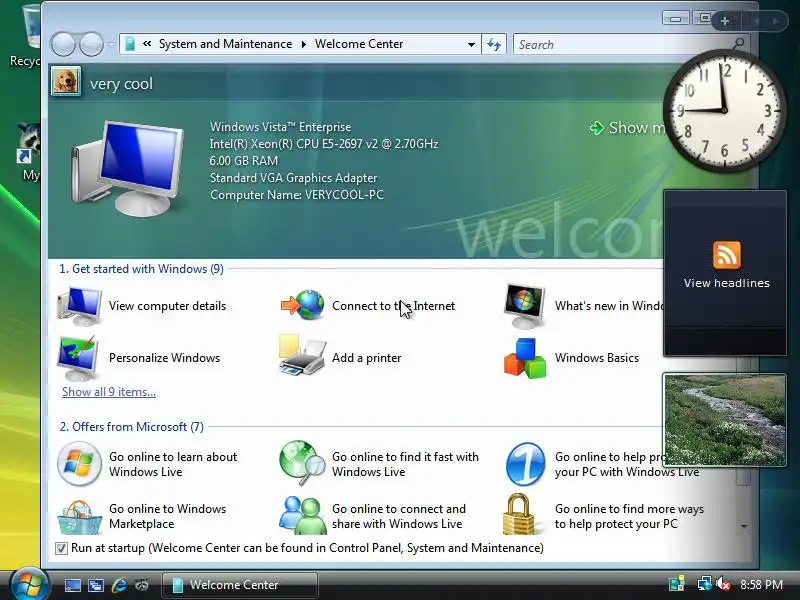The image size is (800, 600).
Task: Open the Add a printer icon
Action: click(x=302, y=356)
